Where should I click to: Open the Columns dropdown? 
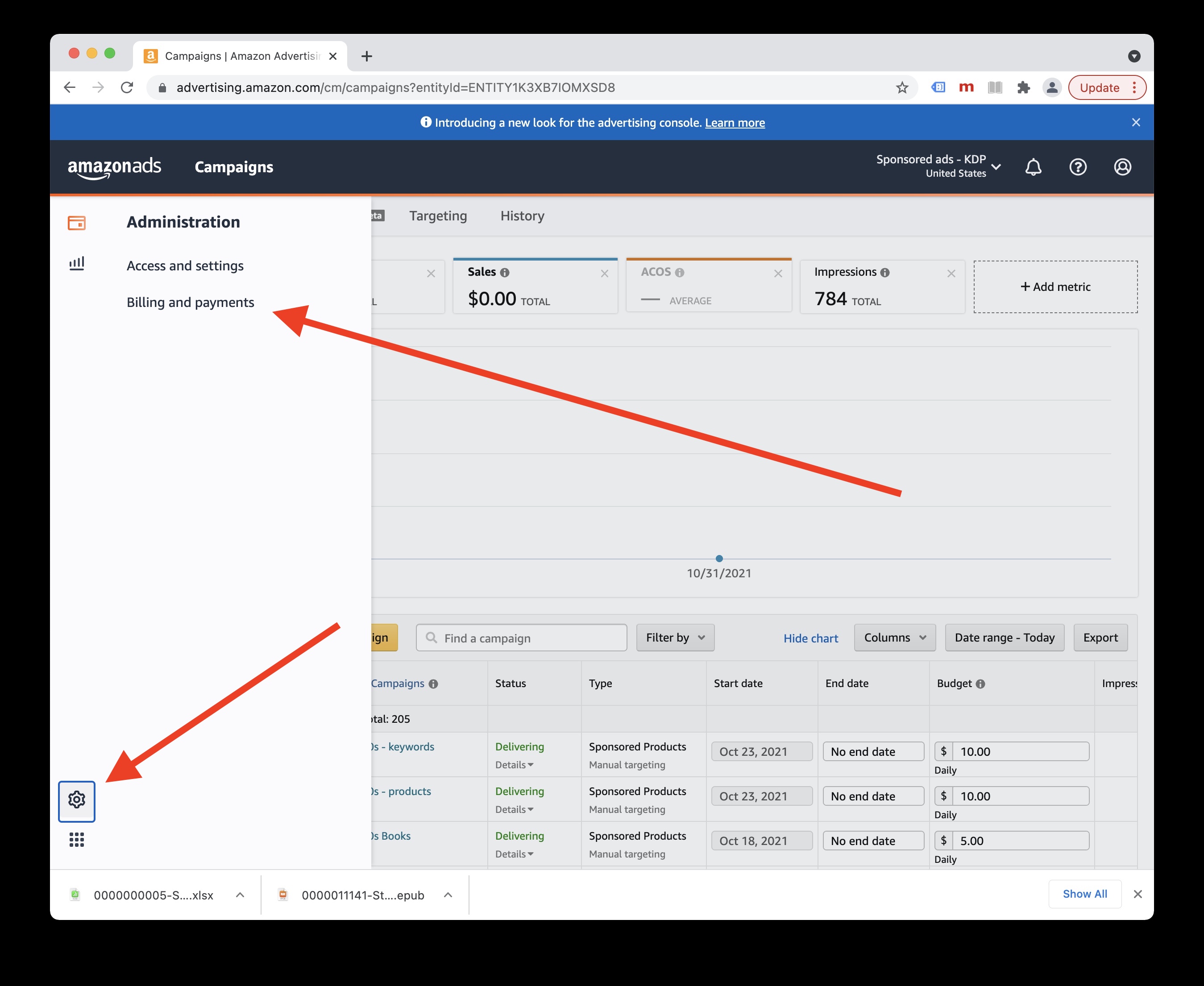[894, 638]
